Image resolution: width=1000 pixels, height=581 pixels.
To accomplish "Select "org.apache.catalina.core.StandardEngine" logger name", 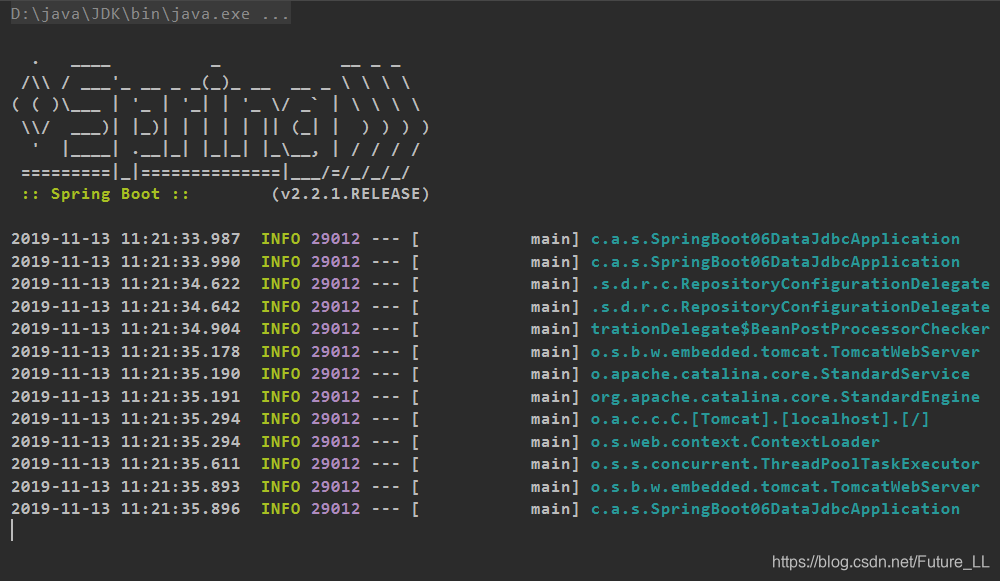I will [785, 397].
